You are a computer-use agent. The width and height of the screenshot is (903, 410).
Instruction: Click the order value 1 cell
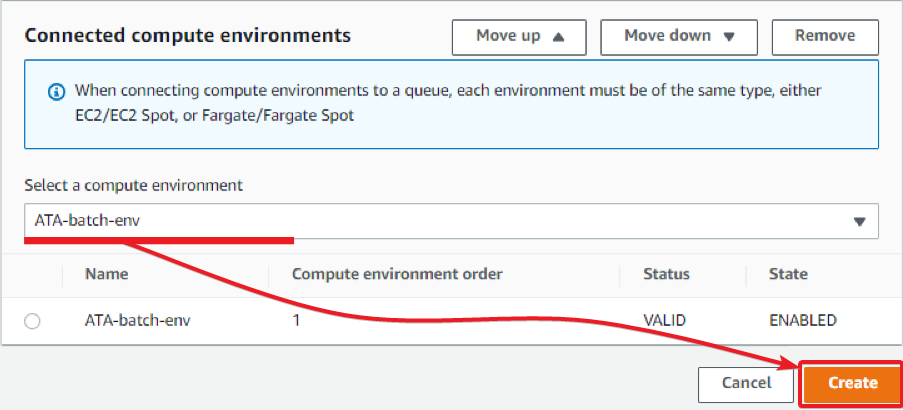(296, 321)
